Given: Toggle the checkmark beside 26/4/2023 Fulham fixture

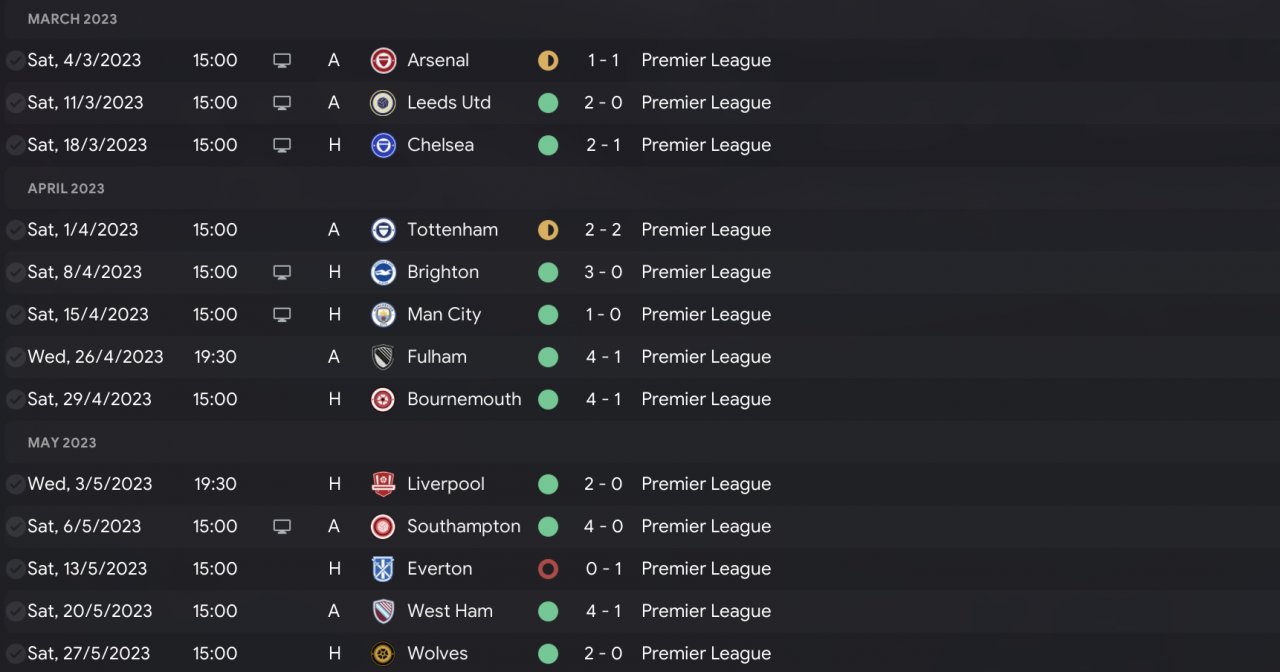Looking at the screenshot, I should point(15,357).
